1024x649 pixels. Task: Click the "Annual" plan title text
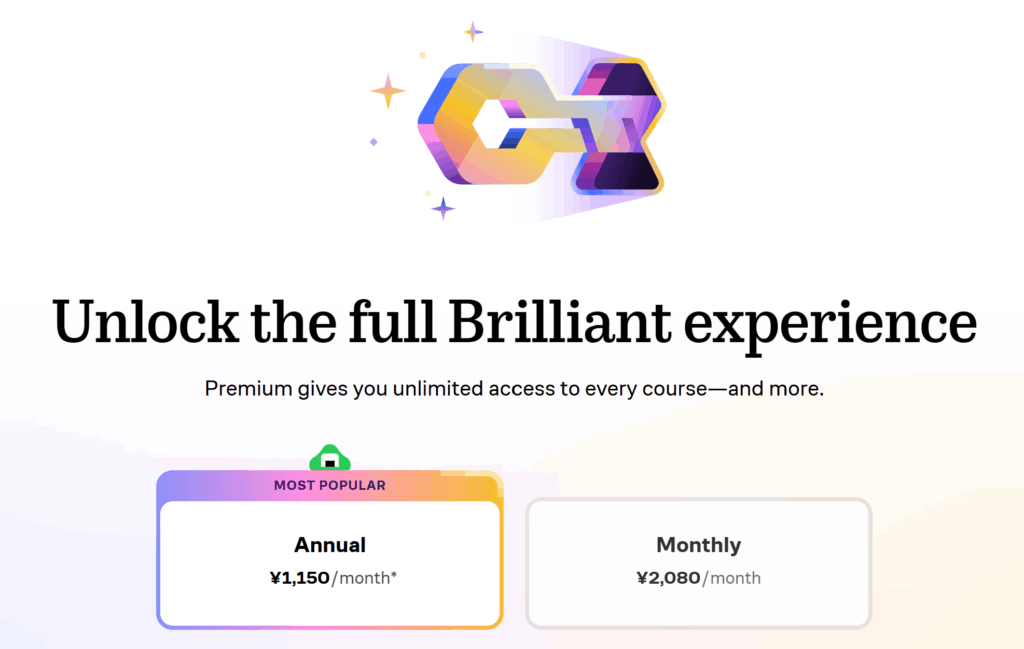point(330,545)
